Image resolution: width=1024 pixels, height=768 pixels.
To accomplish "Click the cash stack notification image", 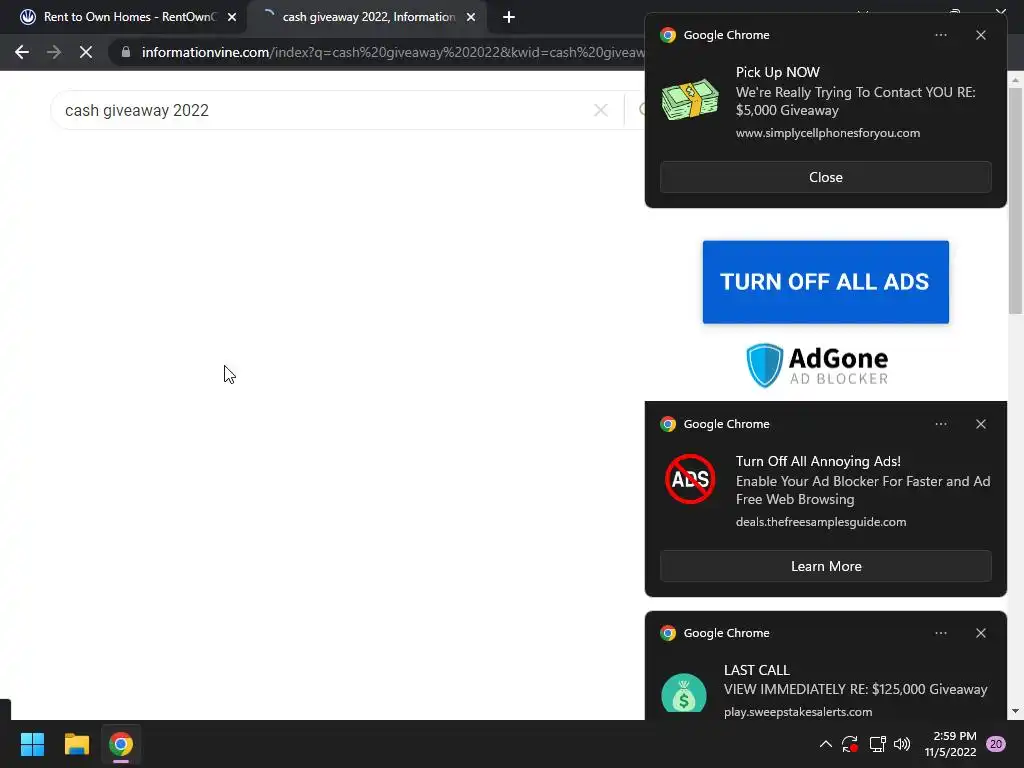I will point(690,100).
